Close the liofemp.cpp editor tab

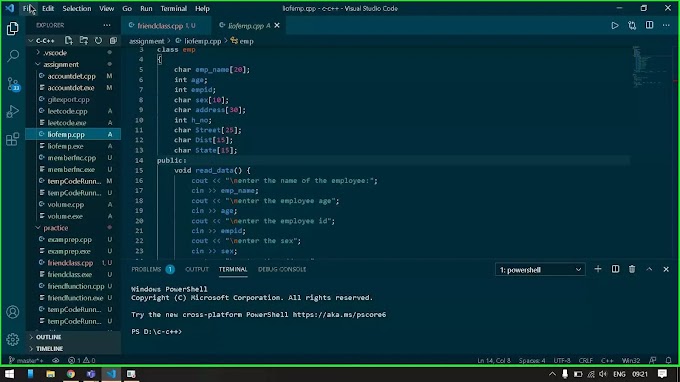(277, 26)
